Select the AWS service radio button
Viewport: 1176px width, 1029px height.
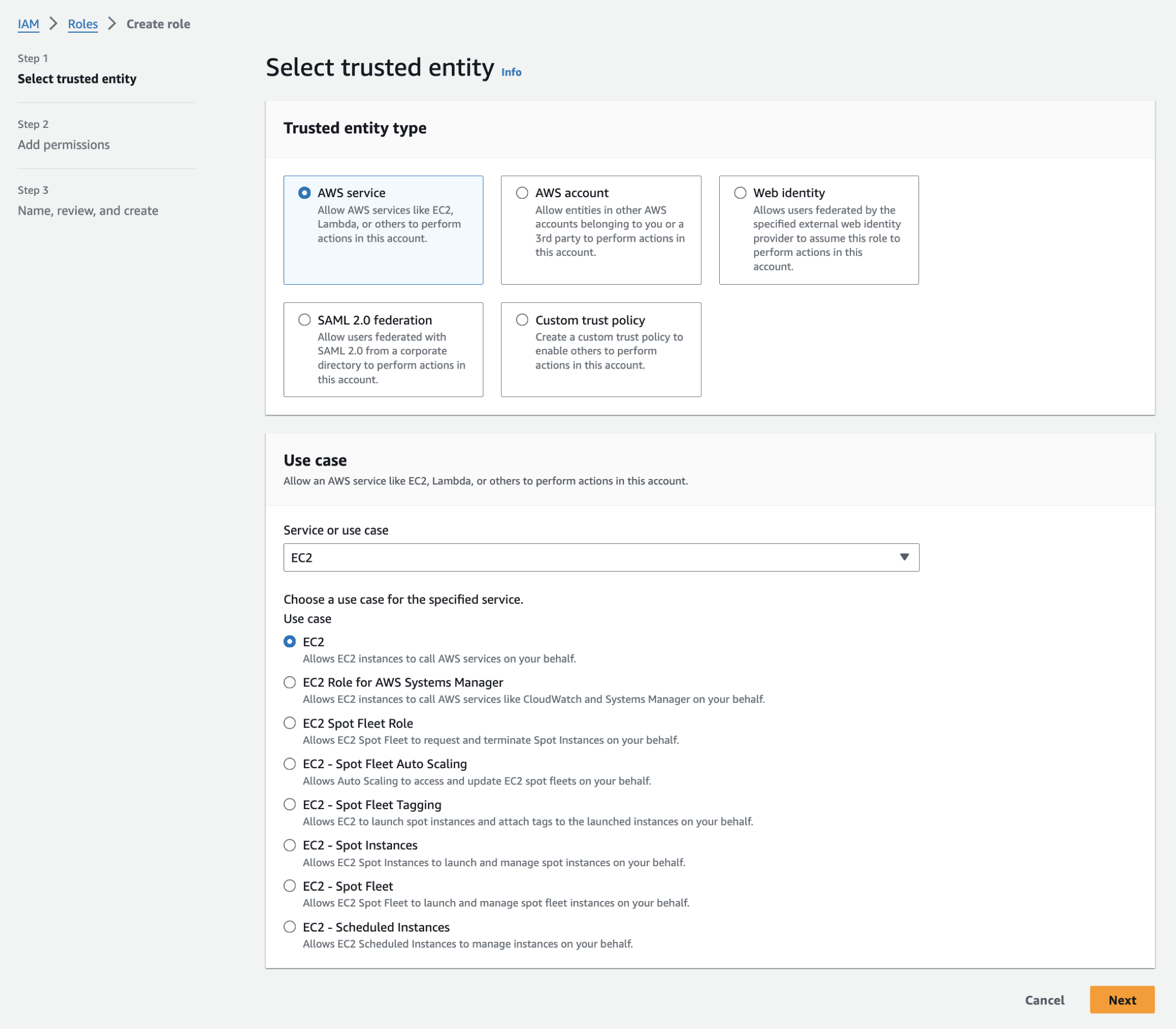[304, 193]
